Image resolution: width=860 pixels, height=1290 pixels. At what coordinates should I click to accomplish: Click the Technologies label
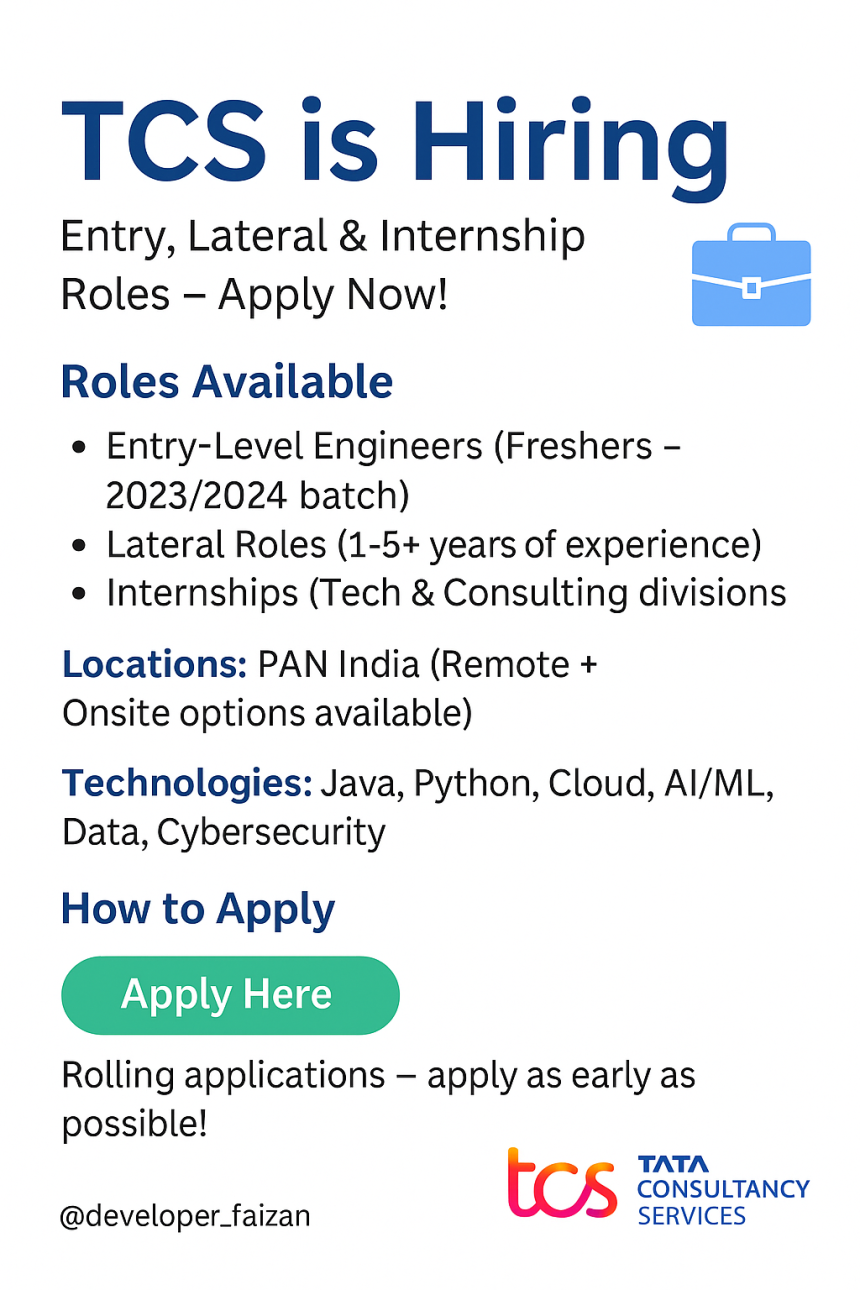pyautogui.click(x=188, y=783)
